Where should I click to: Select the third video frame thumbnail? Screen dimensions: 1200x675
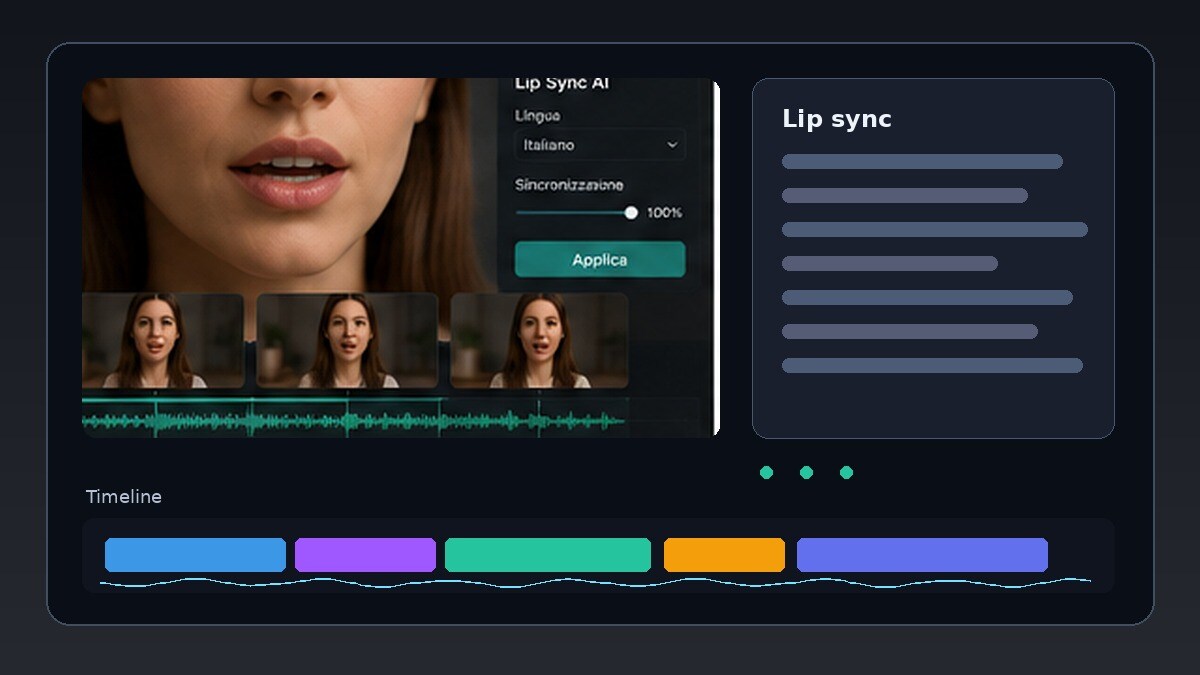(540, 340)
